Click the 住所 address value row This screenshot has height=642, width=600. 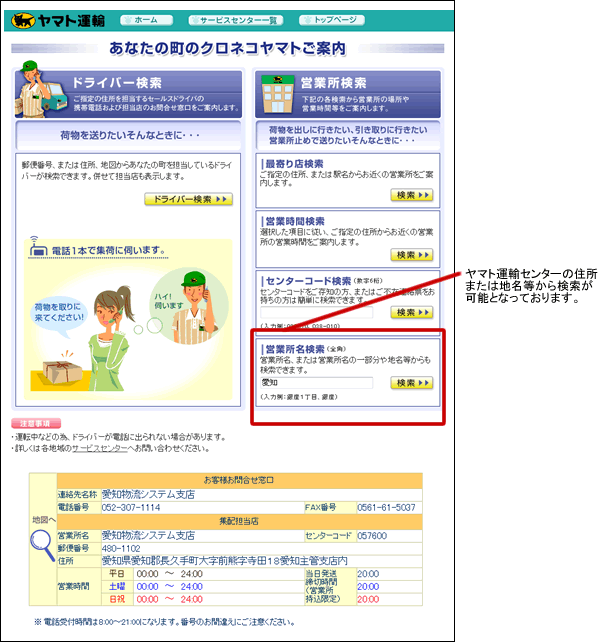(x=262, y=561)
